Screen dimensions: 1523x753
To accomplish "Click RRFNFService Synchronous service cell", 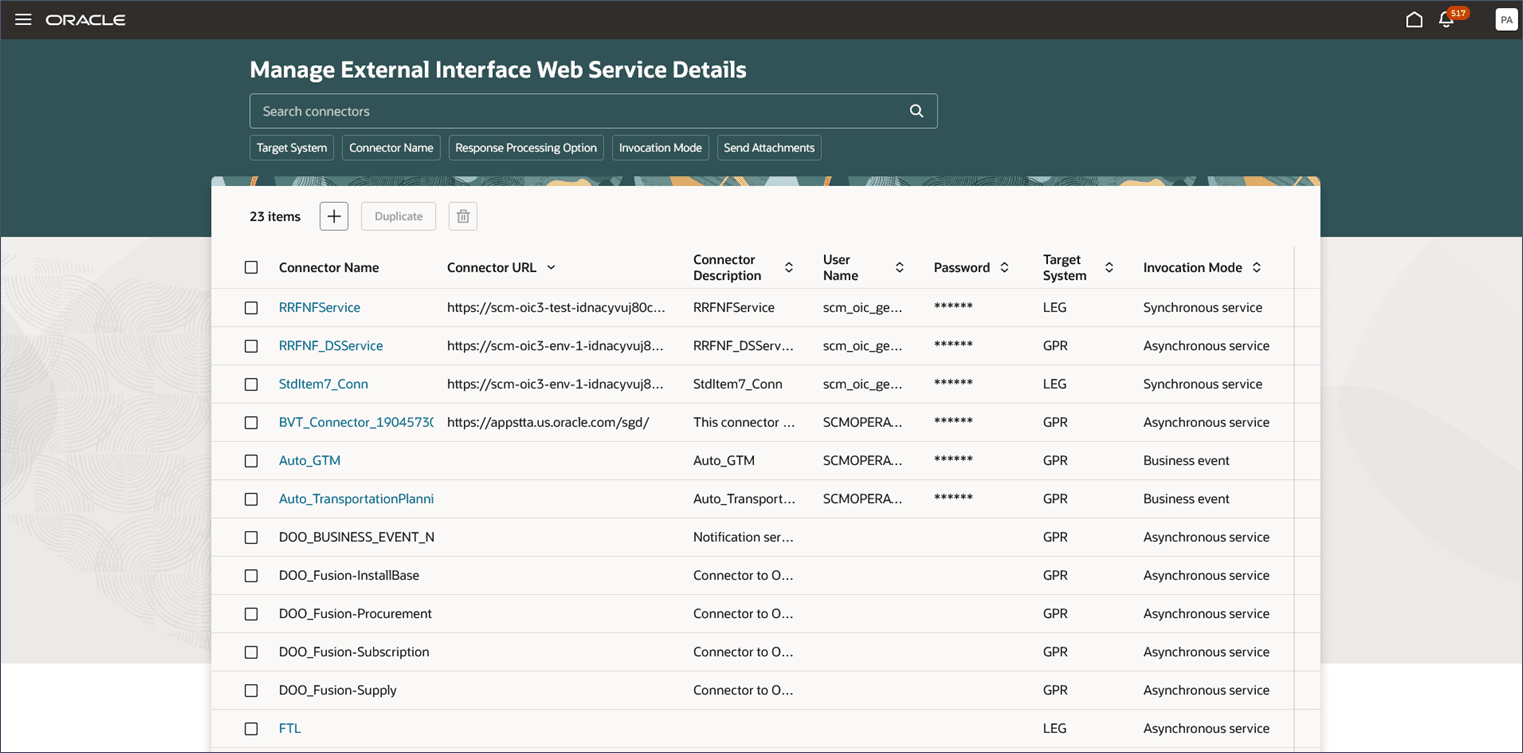I will tap(1202, 307).
